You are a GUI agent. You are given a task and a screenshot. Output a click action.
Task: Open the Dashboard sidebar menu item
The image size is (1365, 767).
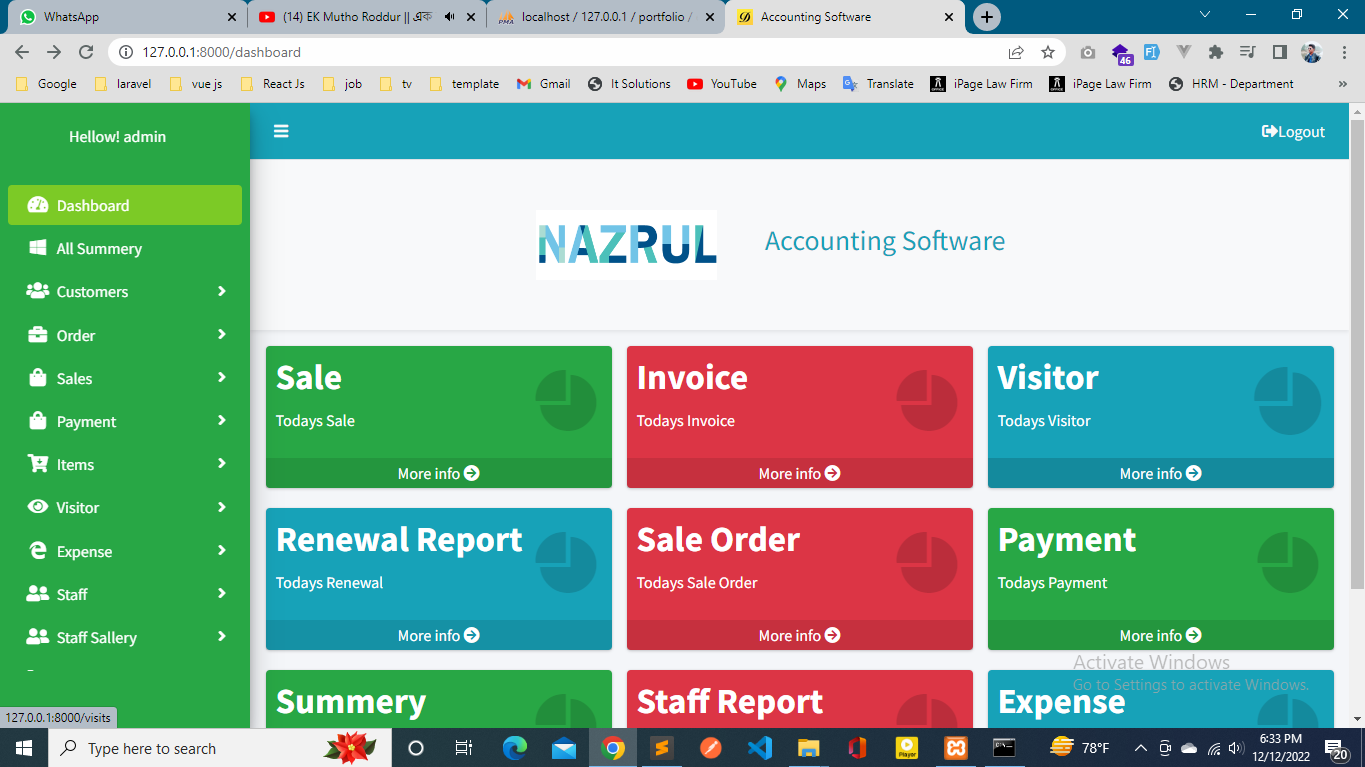(x=125, y=205)
